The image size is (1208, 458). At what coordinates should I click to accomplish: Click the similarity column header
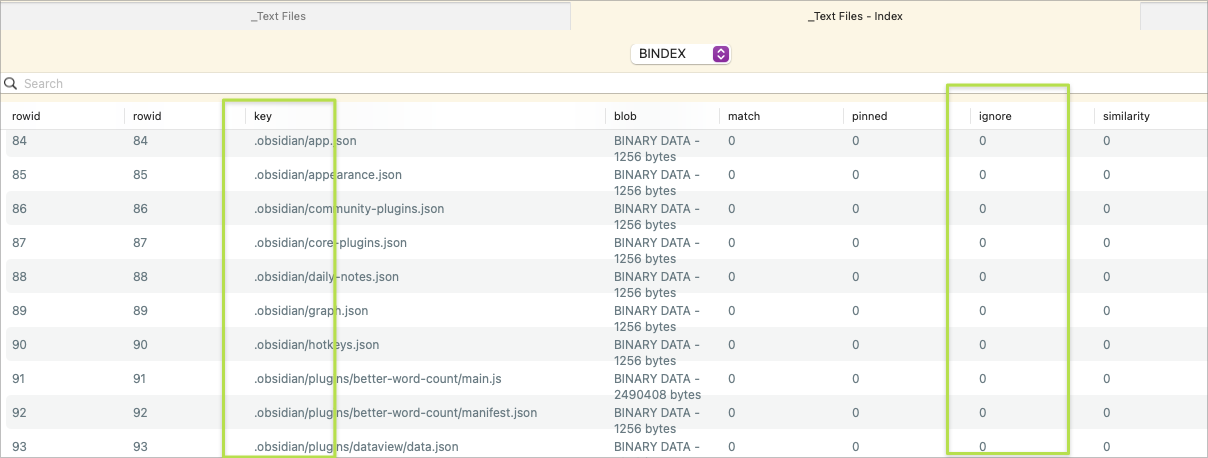coord(1126,116)
